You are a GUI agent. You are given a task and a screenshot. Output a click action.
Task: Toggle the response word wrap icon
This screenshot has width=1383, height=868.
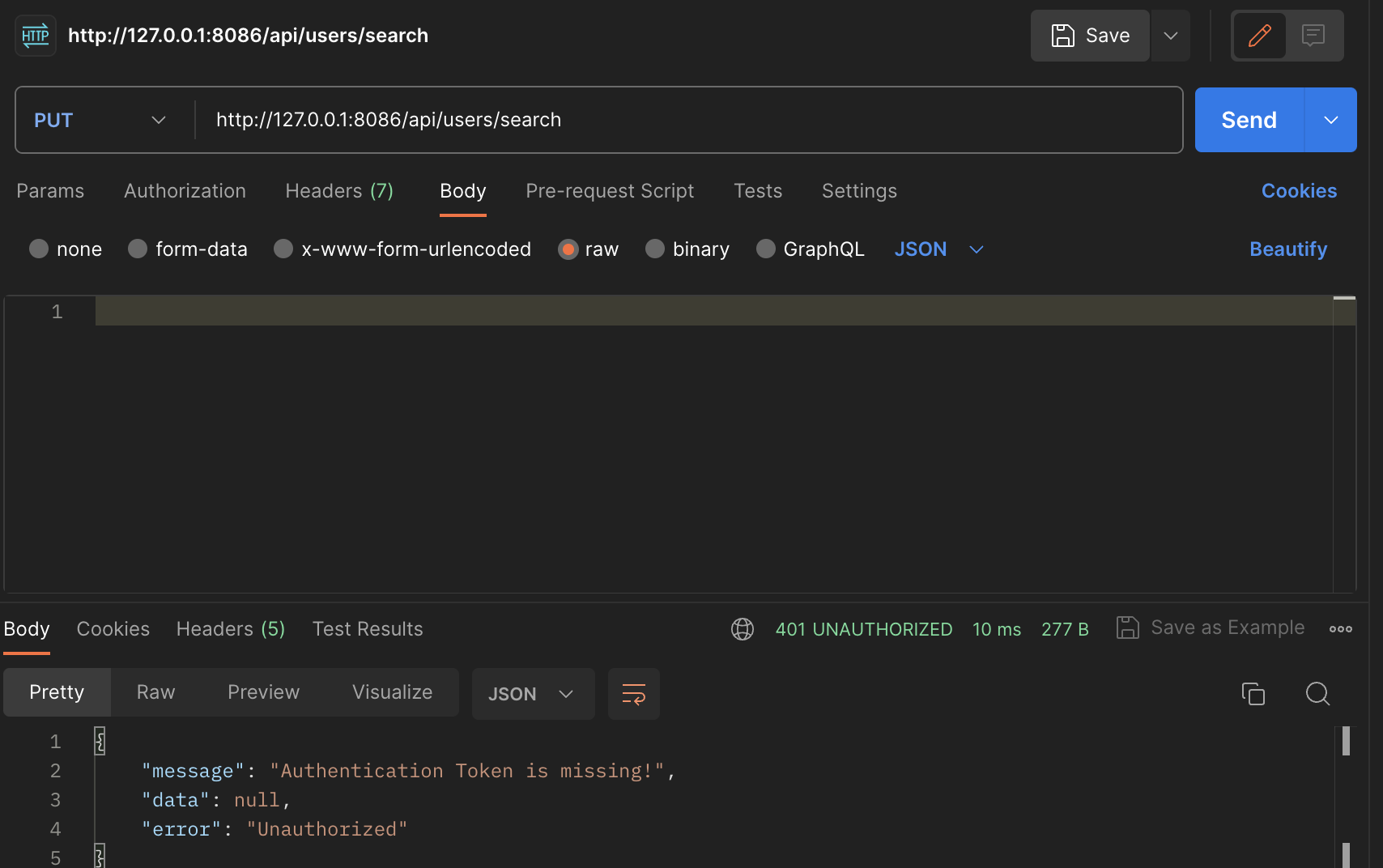[634, 694]
